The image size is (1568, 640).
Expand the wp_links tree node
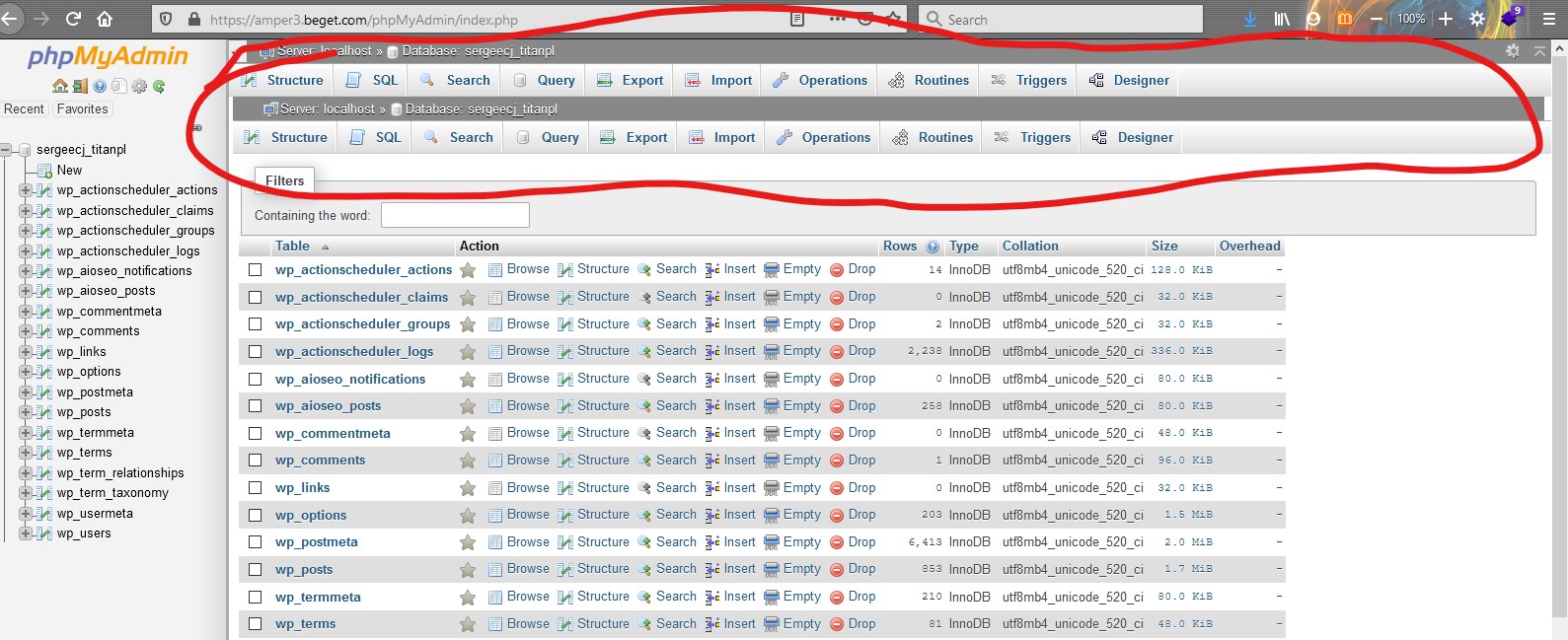click(x=26, y=352)
